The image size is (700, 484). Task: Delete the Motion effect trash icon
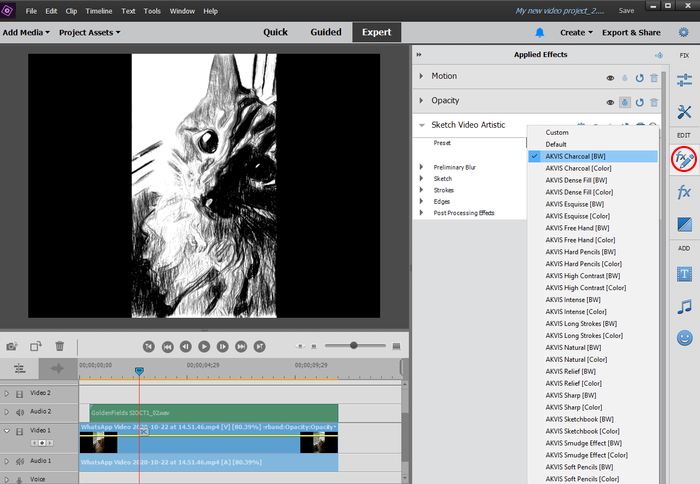pyautogui.click(x=654, y=78)
